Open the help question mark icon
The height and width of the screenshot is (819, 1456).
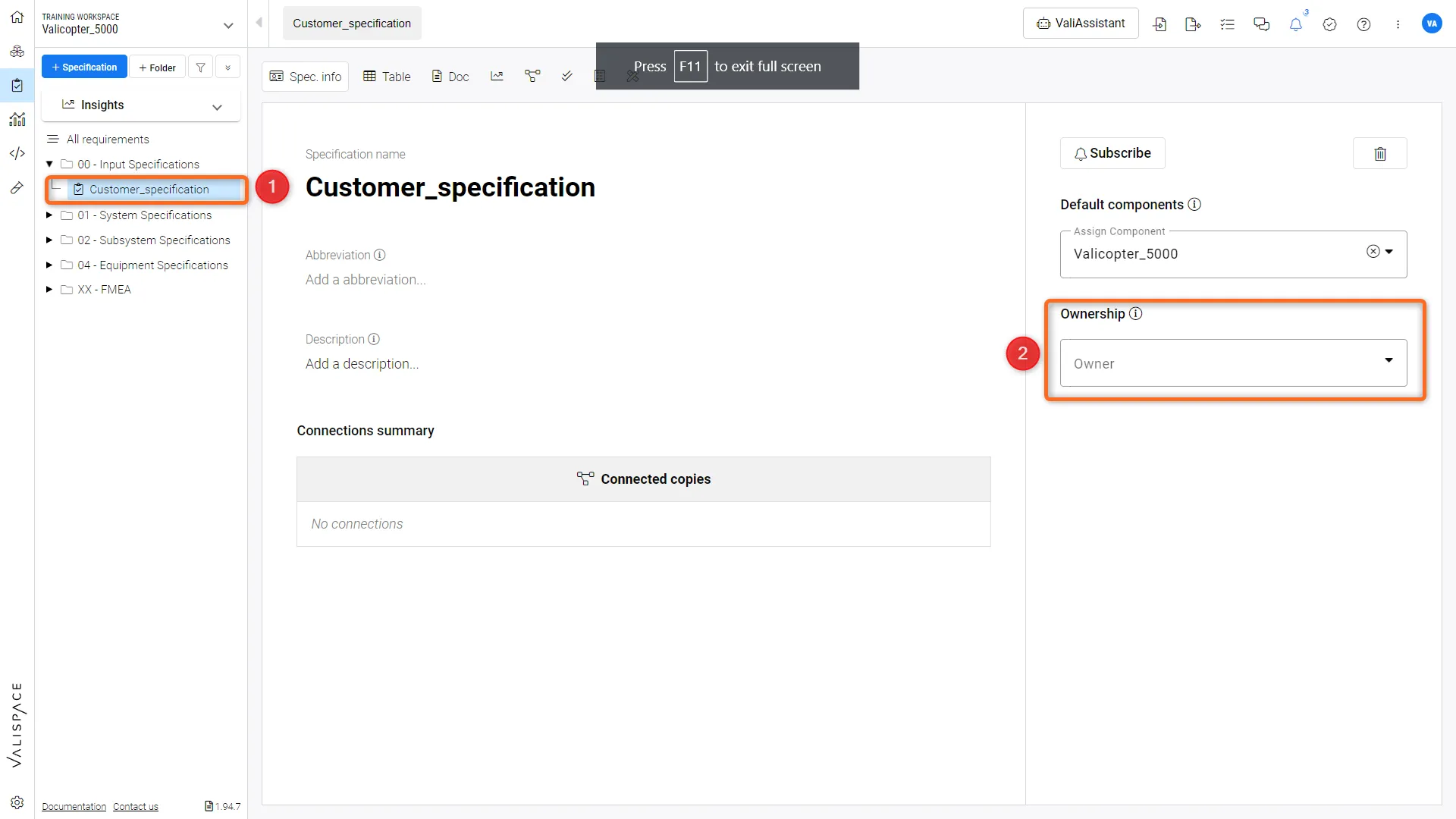click(x=1363, y=24)
